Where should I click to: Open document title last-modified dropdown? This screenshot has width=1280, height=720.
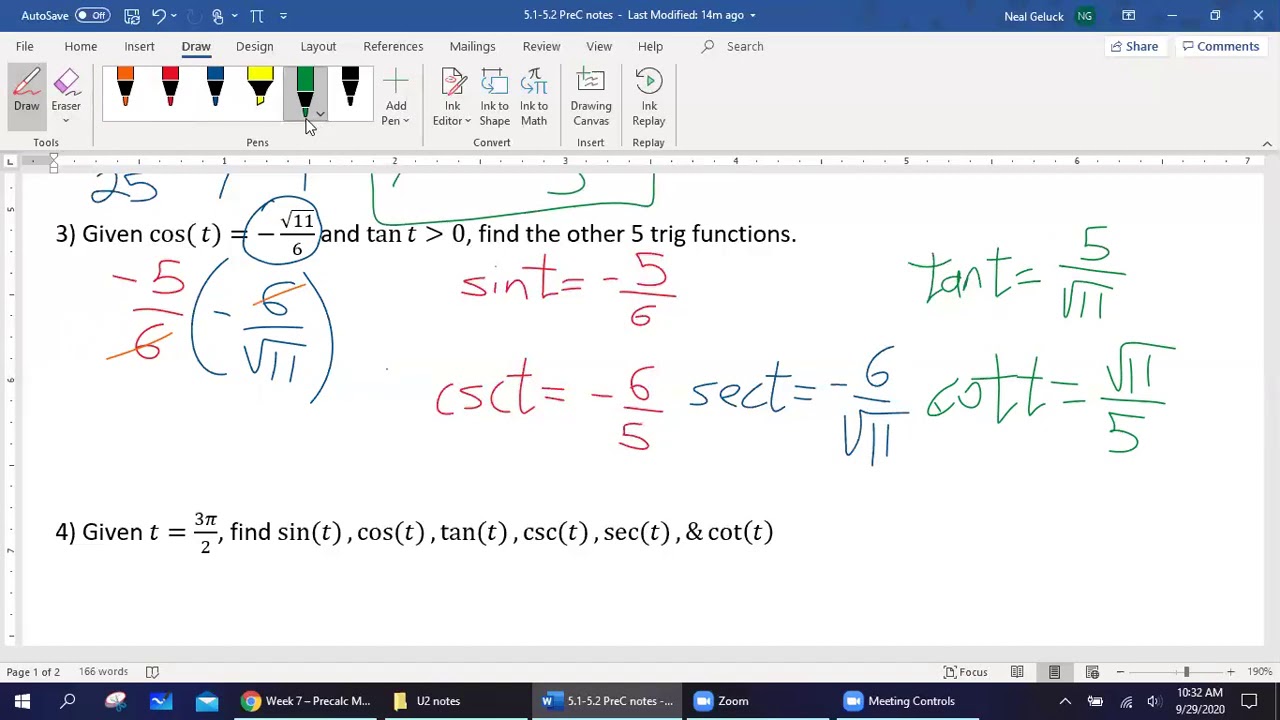[753, 15]
